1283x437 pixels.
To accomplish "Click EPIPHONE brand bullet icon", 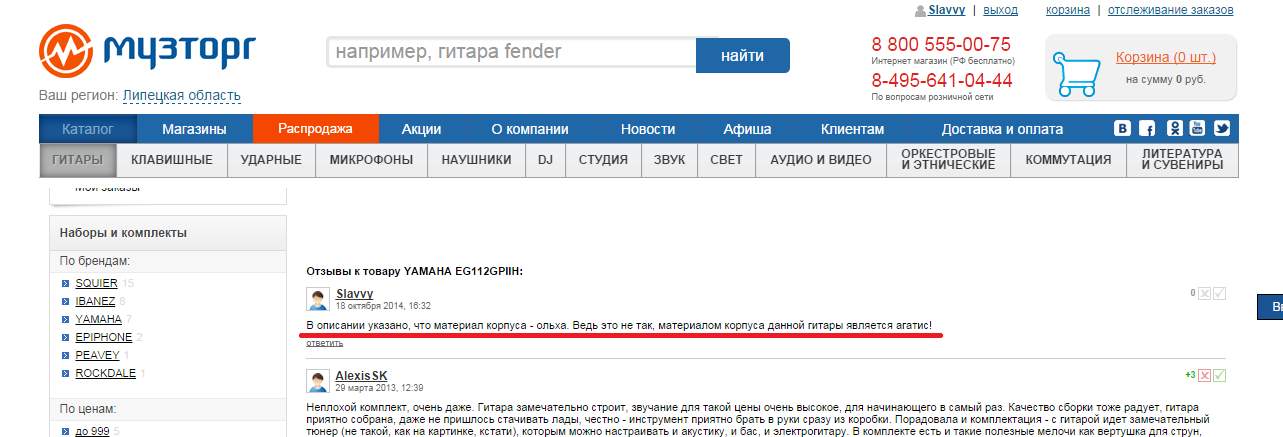I will point(66,338).
